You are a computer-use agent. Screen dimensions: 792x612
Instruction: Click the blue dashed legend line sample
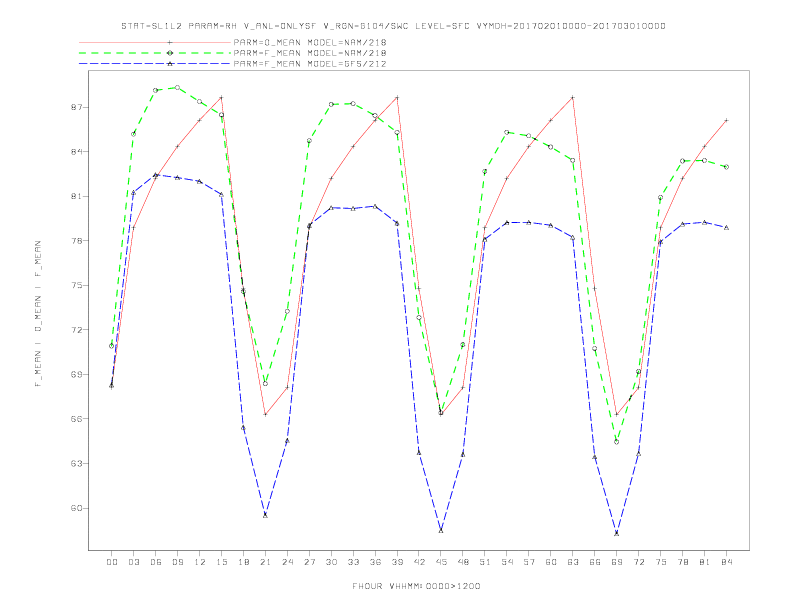[x=155, y=64]
